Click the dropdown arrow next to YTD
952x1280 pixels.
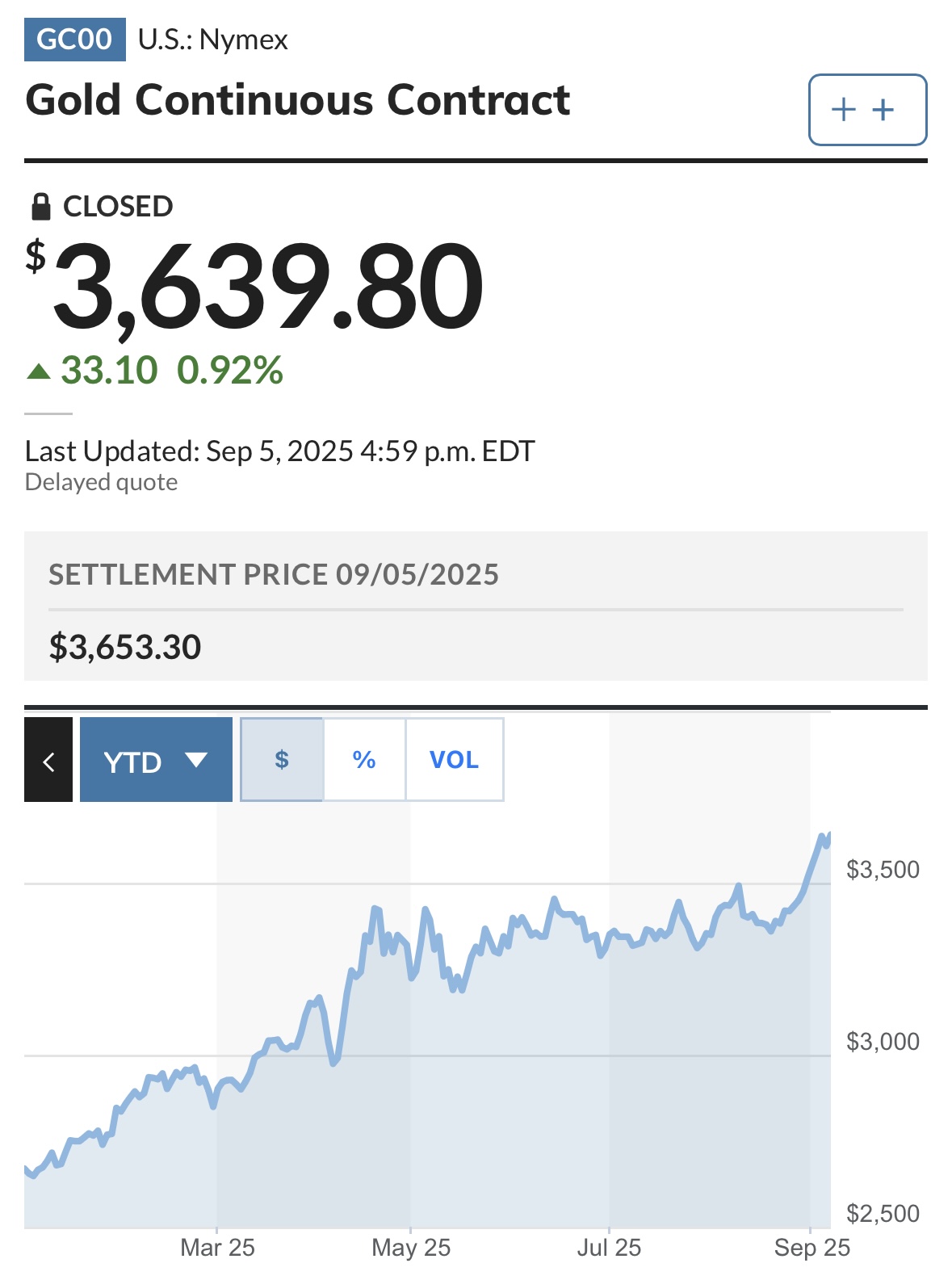tap(196, 760)
